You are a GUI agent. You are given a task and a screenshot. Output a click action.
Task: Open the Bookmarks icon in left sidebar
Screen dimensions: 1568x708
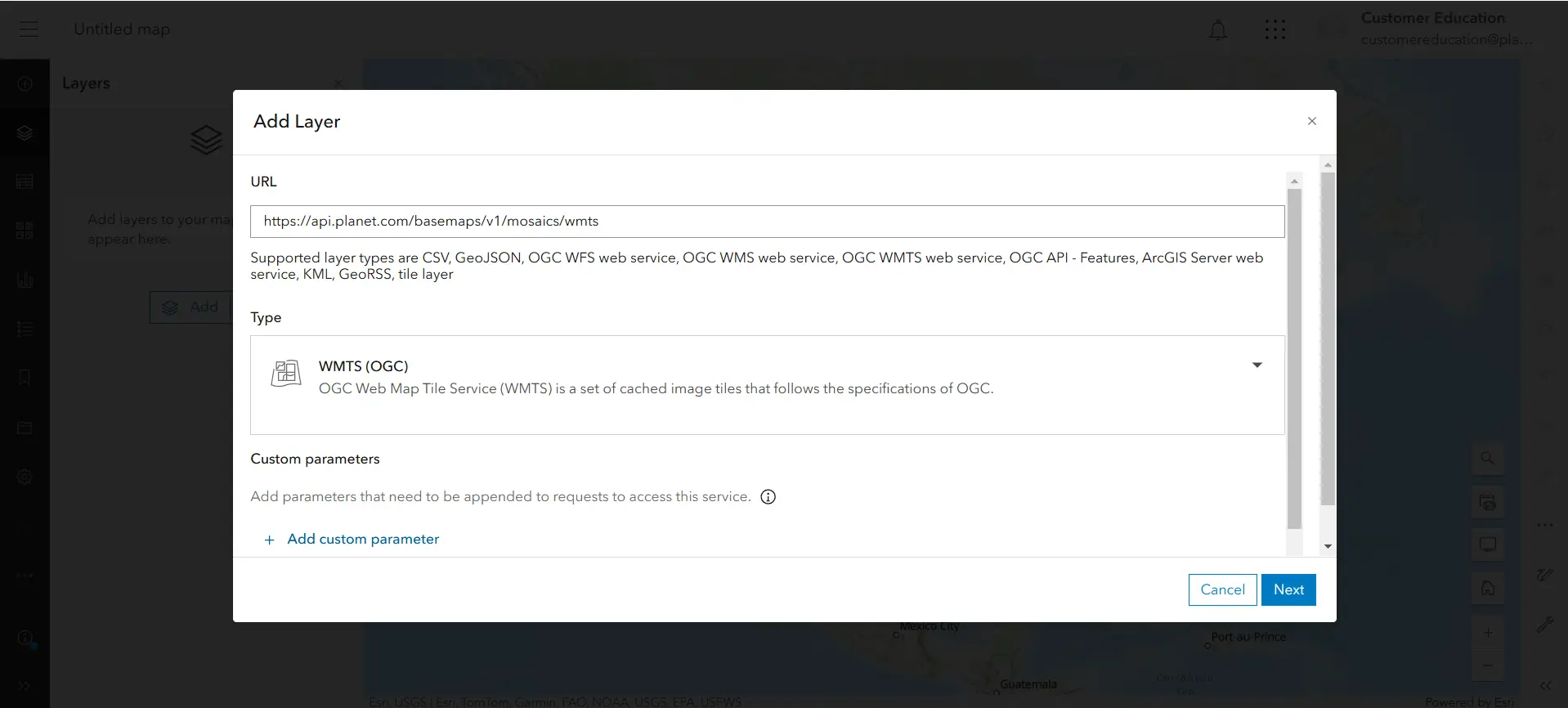[25, 378]
